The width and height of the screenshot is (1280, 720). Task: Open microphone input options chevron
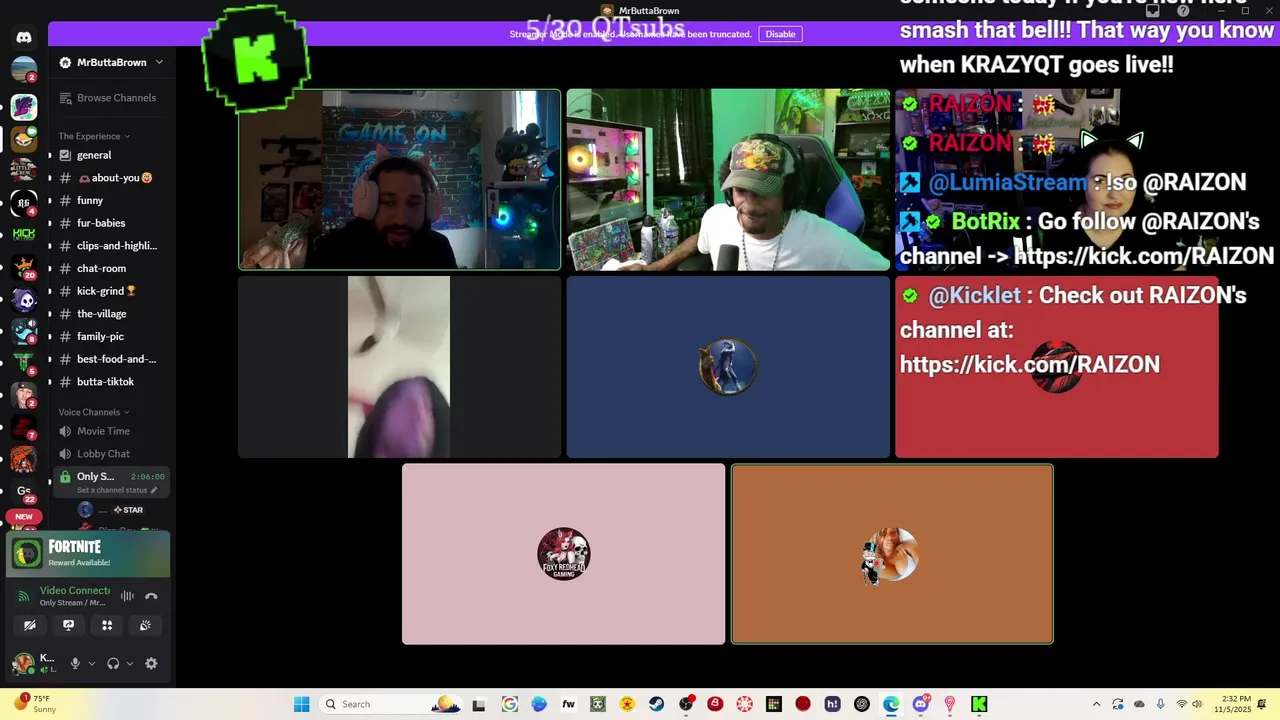[x=92, y=663]
